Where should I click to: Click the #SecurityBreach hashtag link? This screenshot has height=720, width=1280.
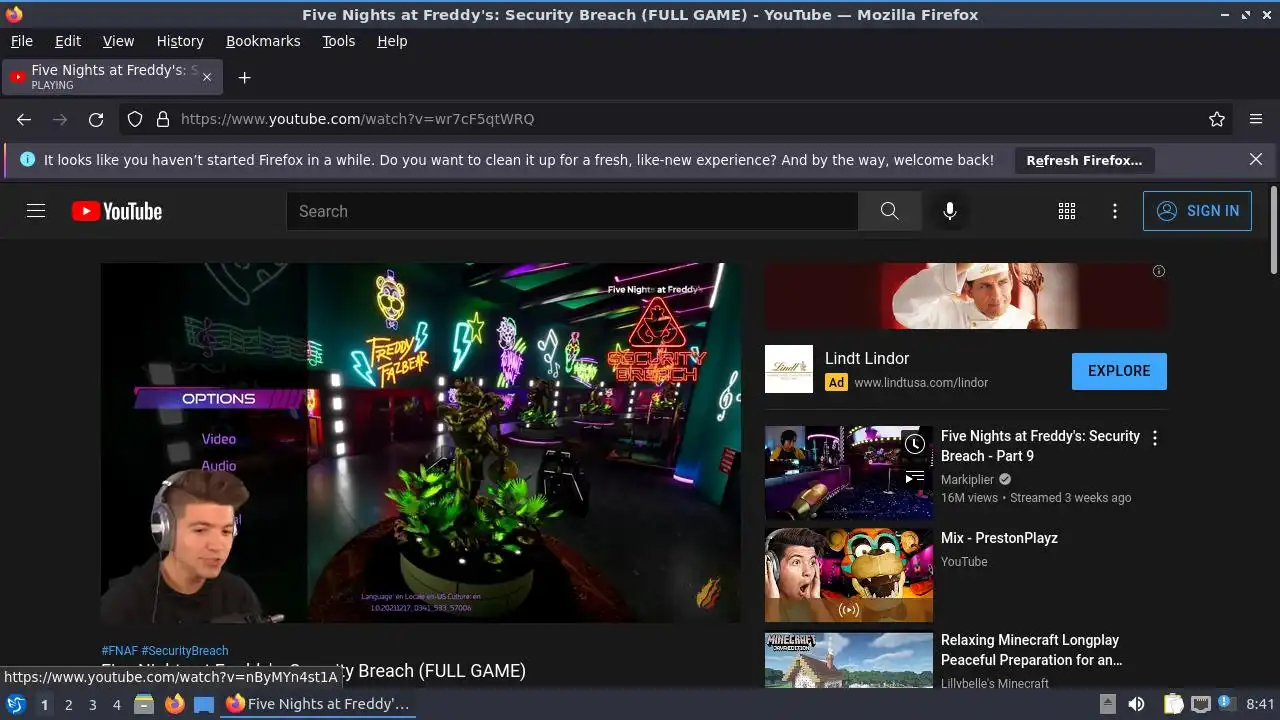(185, 651)
